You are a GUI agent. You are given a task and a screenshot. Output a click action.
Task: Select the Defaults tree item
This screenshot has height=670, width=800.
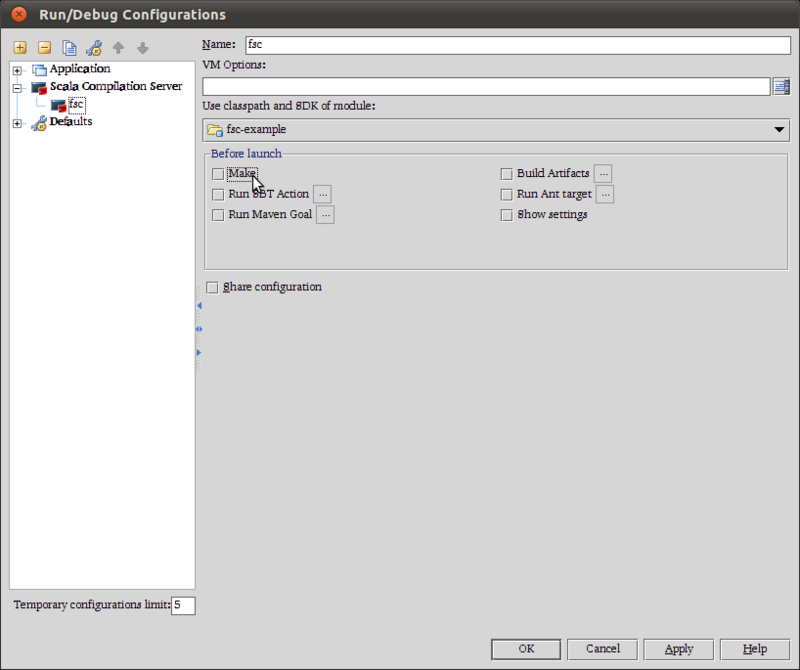[71, 122]
